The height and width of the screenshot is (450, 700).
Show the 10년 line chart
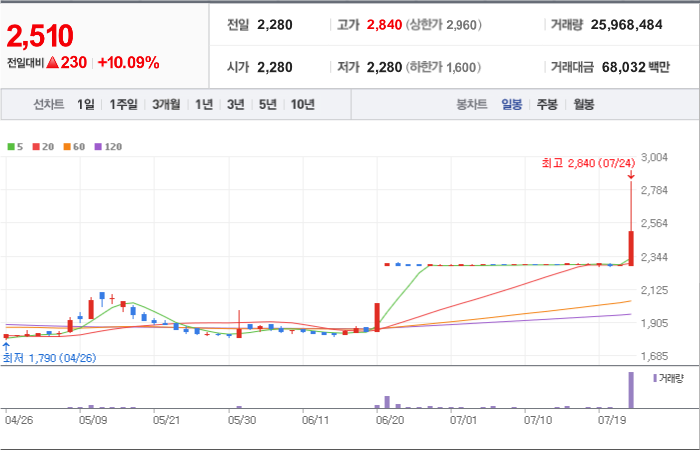point(303,104)
